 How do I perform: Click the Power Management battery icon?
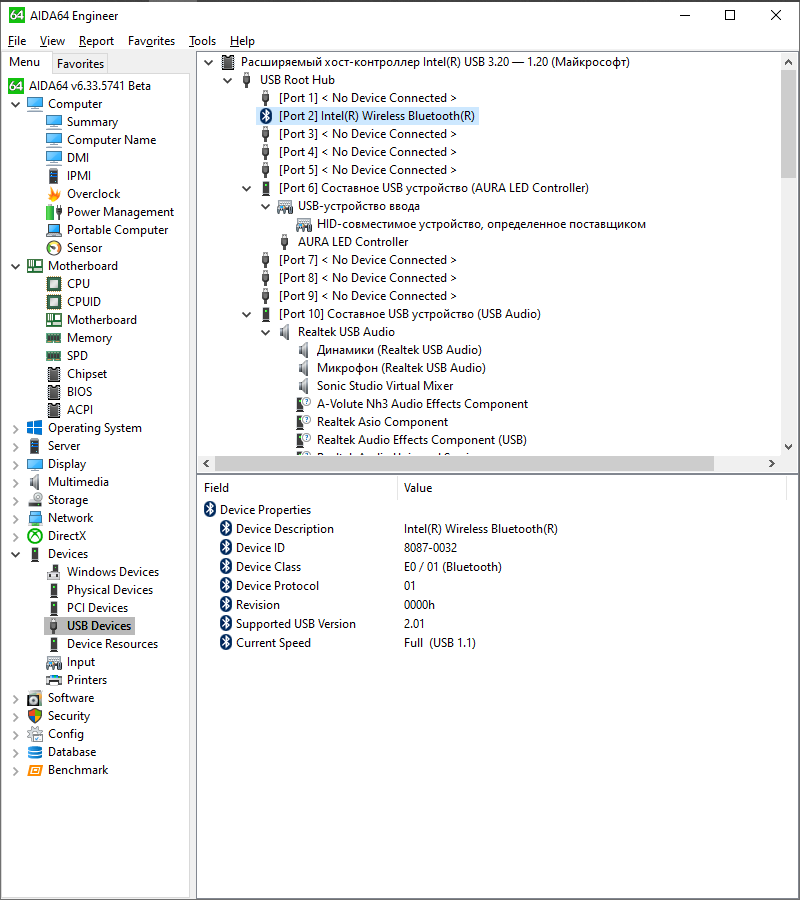54,212
